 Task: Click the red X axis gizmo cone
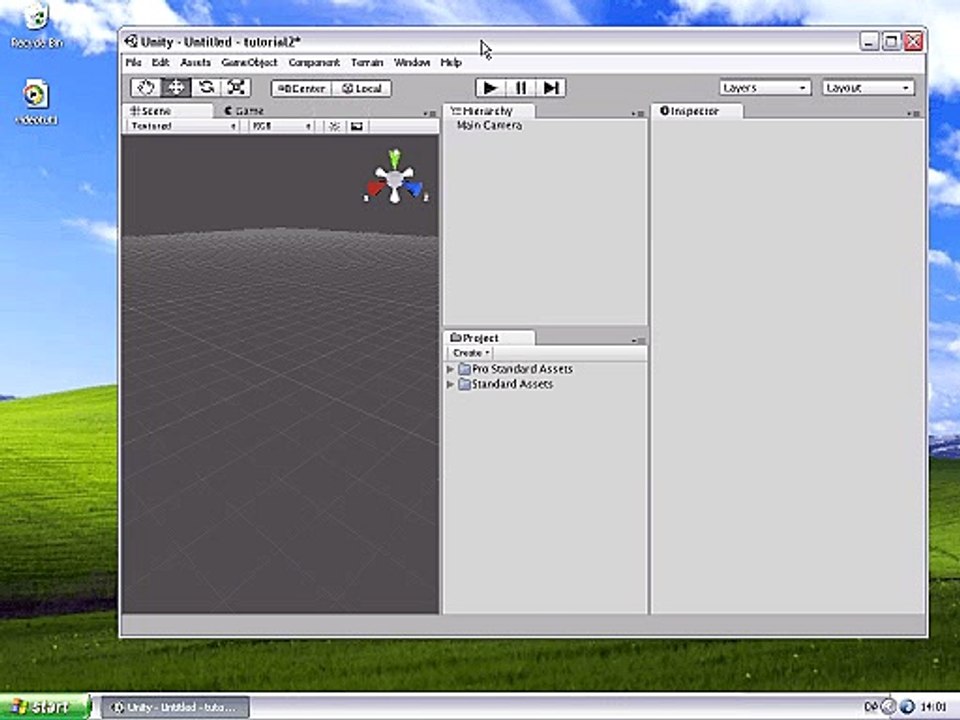[375, 188]
